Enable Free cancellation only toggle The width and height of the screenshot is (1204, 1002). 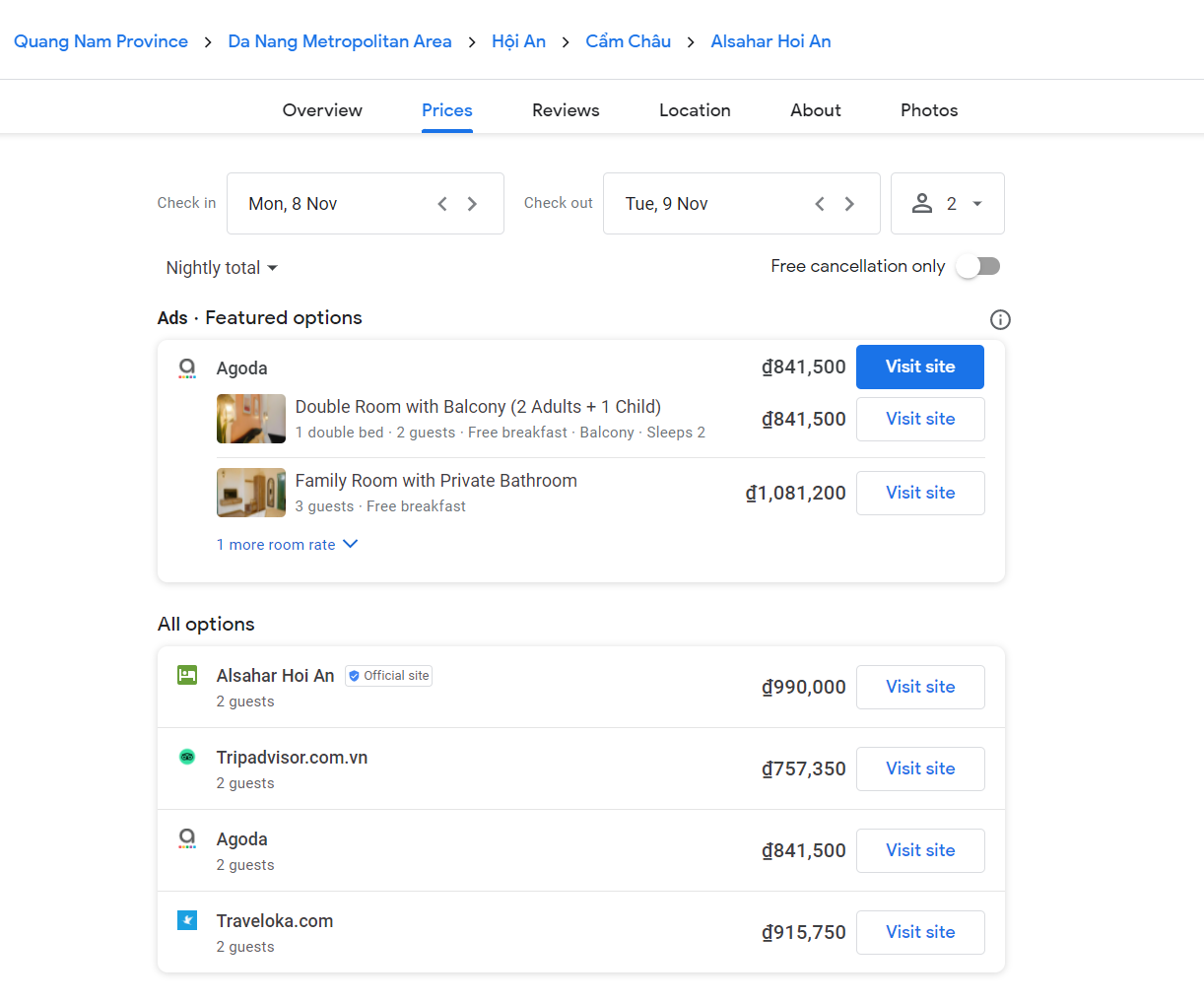pyautogui.click(x=977, y=266)
